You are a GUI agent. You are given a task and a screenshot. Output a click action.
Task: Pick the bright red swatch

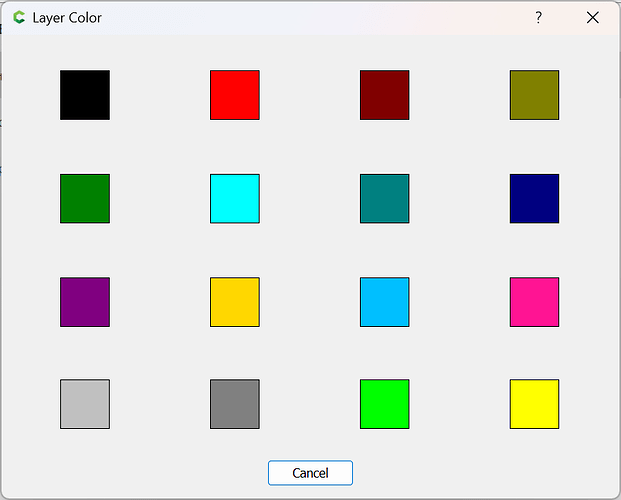click(x=235, y=95)
